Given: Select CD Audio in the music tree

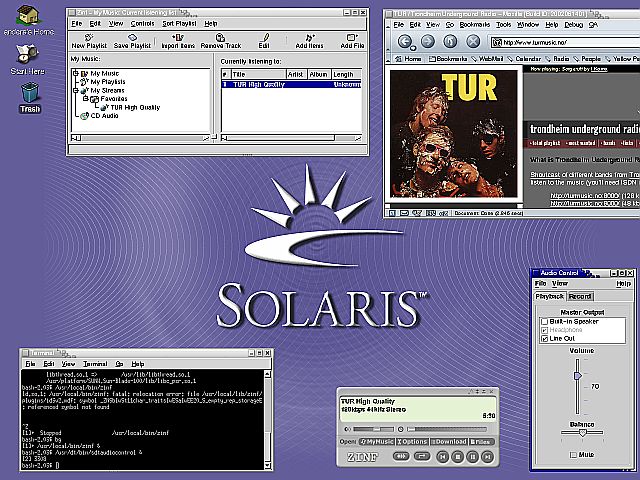Looking at the screenshot, I should point(104,116).
